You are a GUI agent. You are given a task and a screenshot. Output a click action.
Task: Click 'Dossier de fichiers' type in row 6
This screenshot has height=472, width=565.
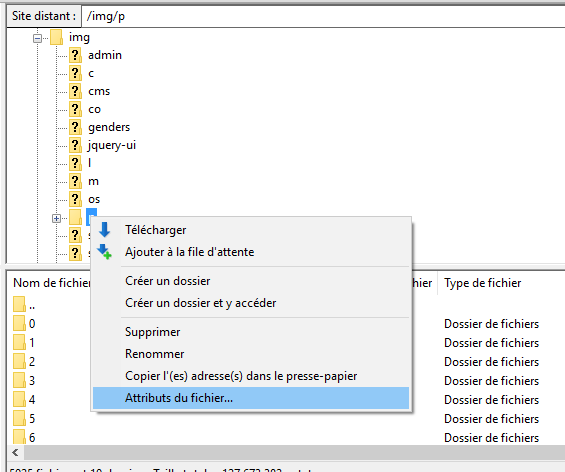tap(491, 438)
